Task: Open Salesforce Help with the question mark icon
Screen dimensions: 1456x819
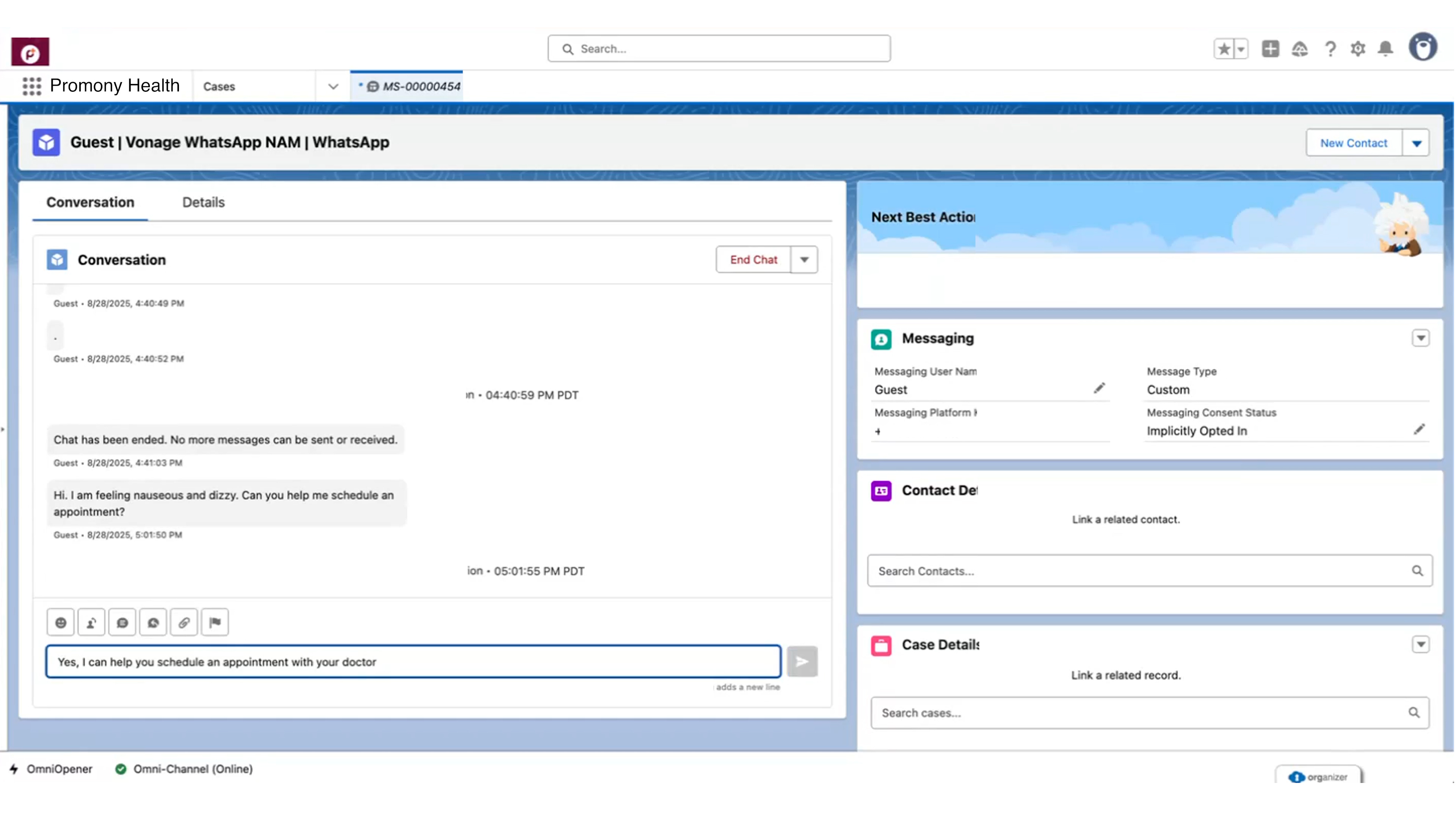Action: click(x=1330, y=49)
